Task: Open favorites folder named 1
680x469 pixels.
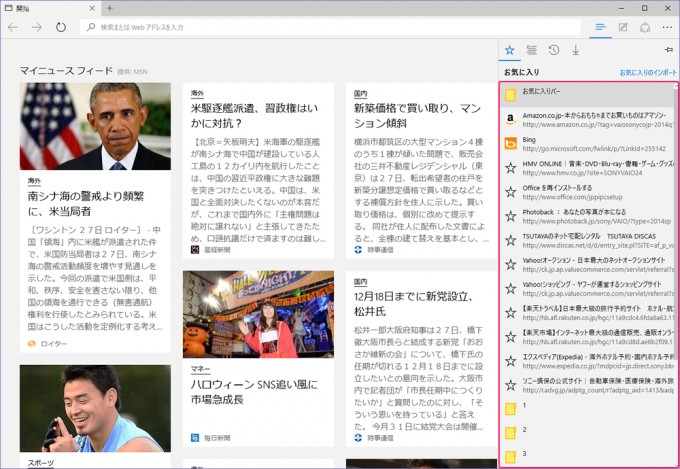Action: click(x=588, y=409)
